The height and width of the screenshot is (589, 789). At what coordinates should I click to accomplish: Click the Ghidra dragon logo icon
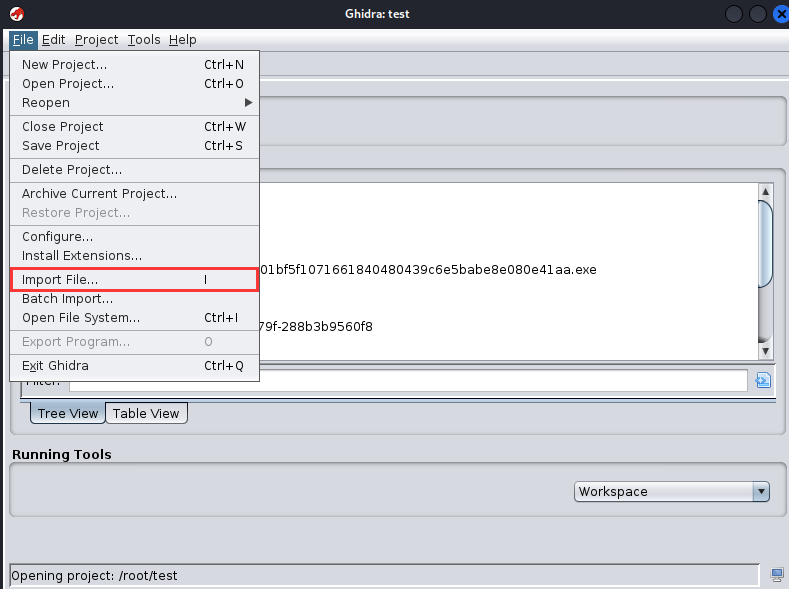[x=17, y=14]
